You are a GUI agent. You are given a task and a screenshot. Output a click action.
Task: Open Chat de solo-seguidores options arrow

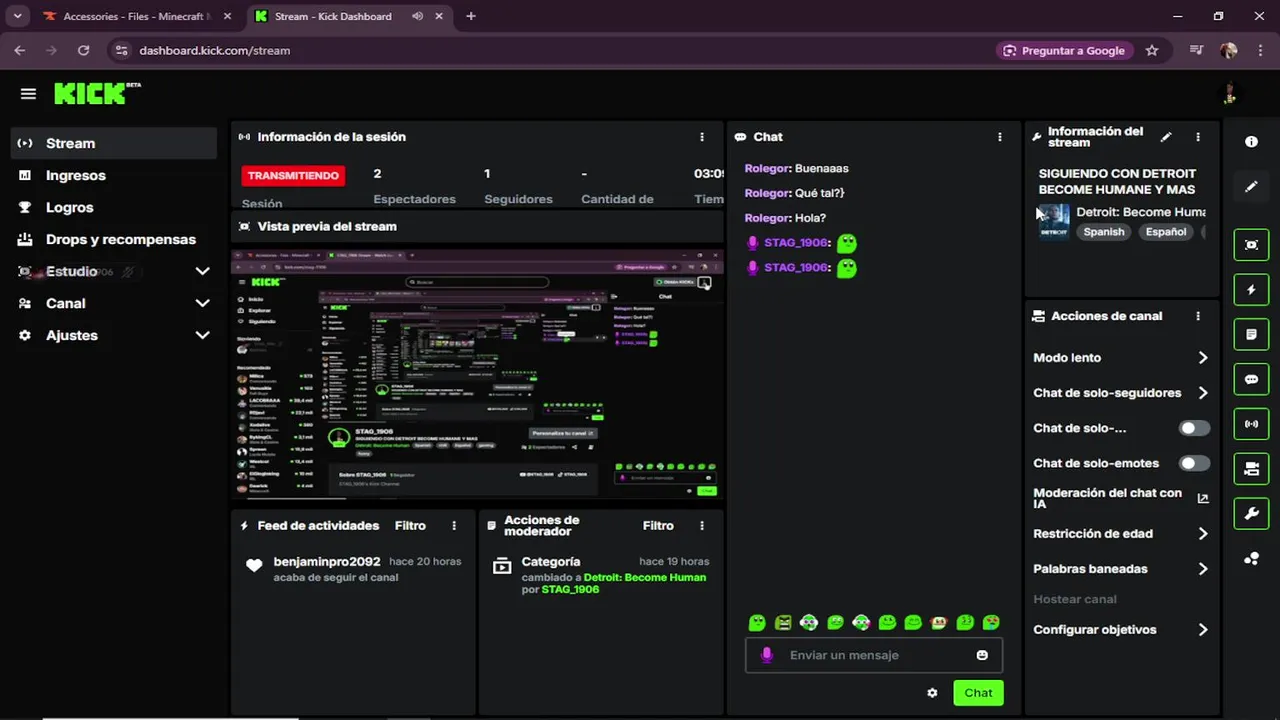click(x=1203, y=393)
